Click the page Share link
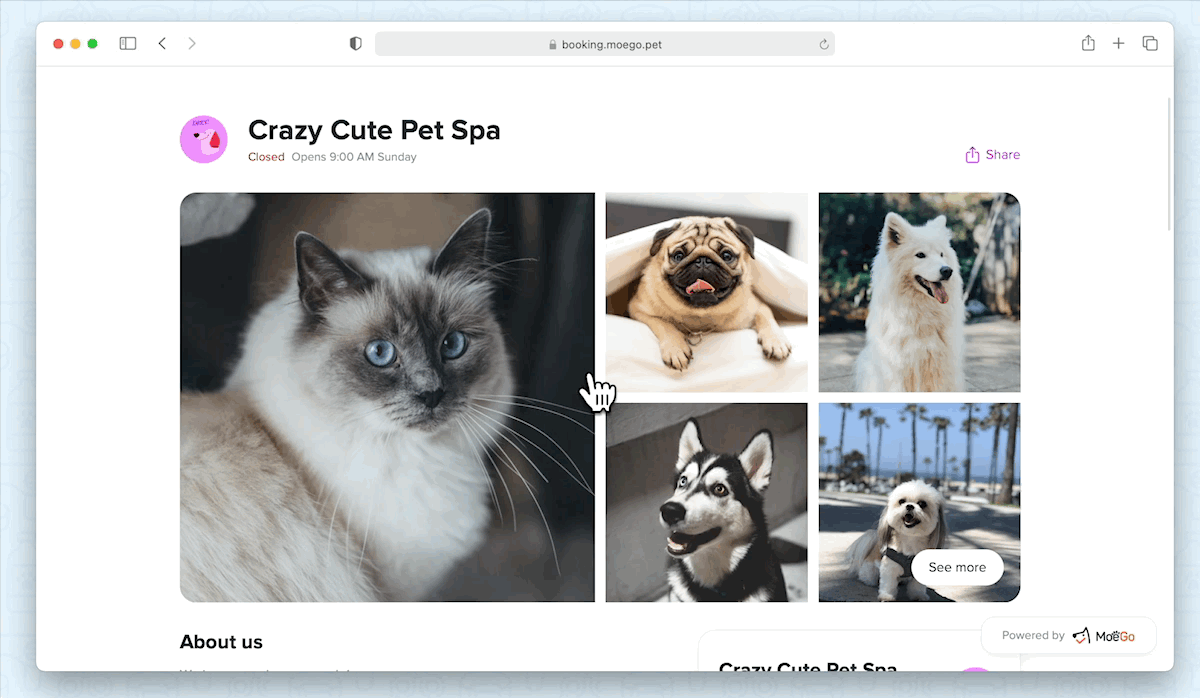The image size is (1200, 698). coord(992,155)
